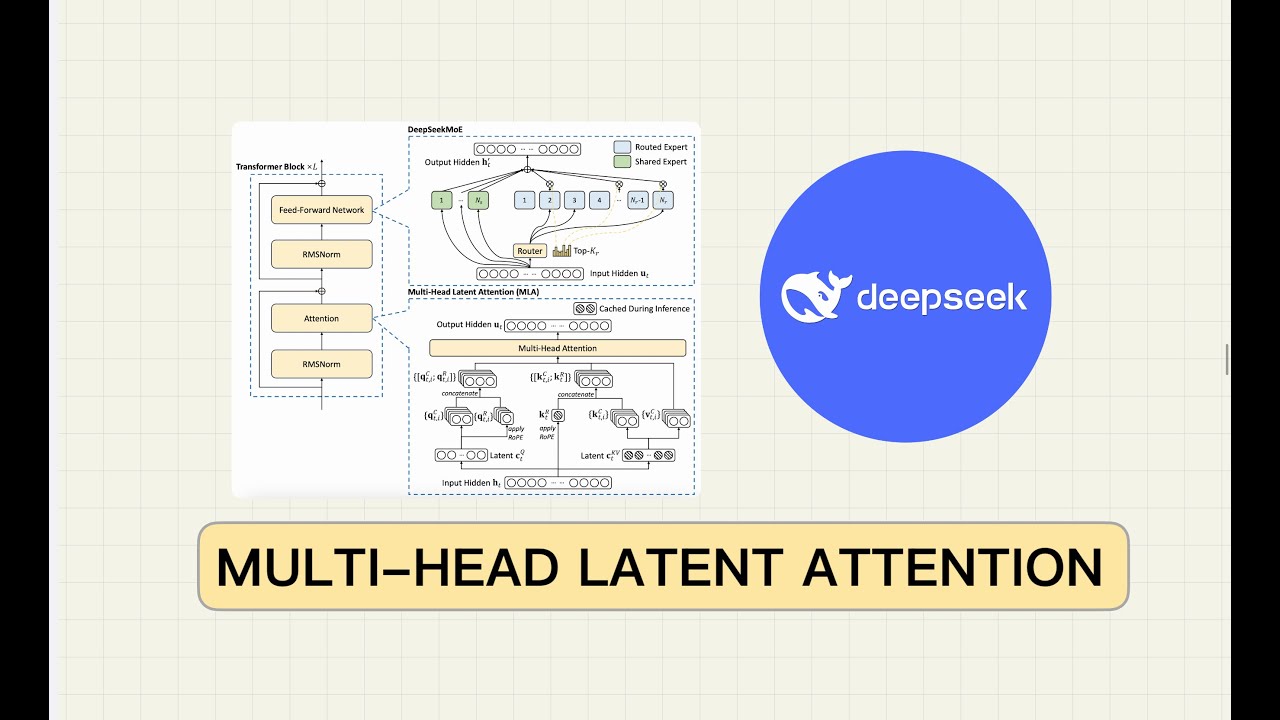This screenshot has width=1280, height=720.
Task: Select the MULTI-HEAD LATENT ATTENTION title banner
Action: click(x=663, y=566)
